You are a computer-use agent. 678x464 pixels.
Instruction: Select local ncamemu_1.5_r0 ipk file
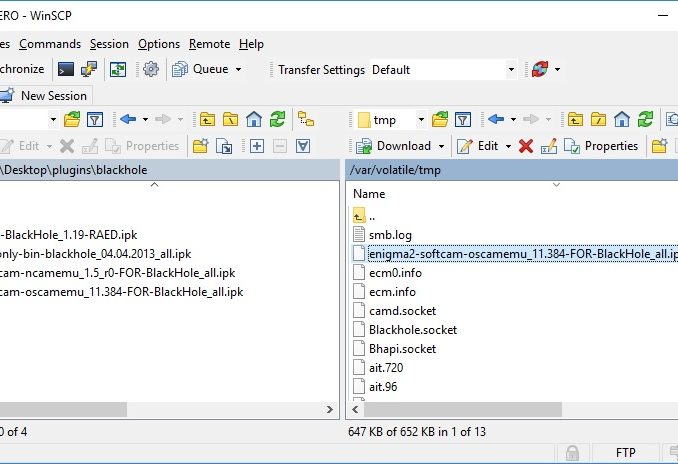click(x=118, y=273)
